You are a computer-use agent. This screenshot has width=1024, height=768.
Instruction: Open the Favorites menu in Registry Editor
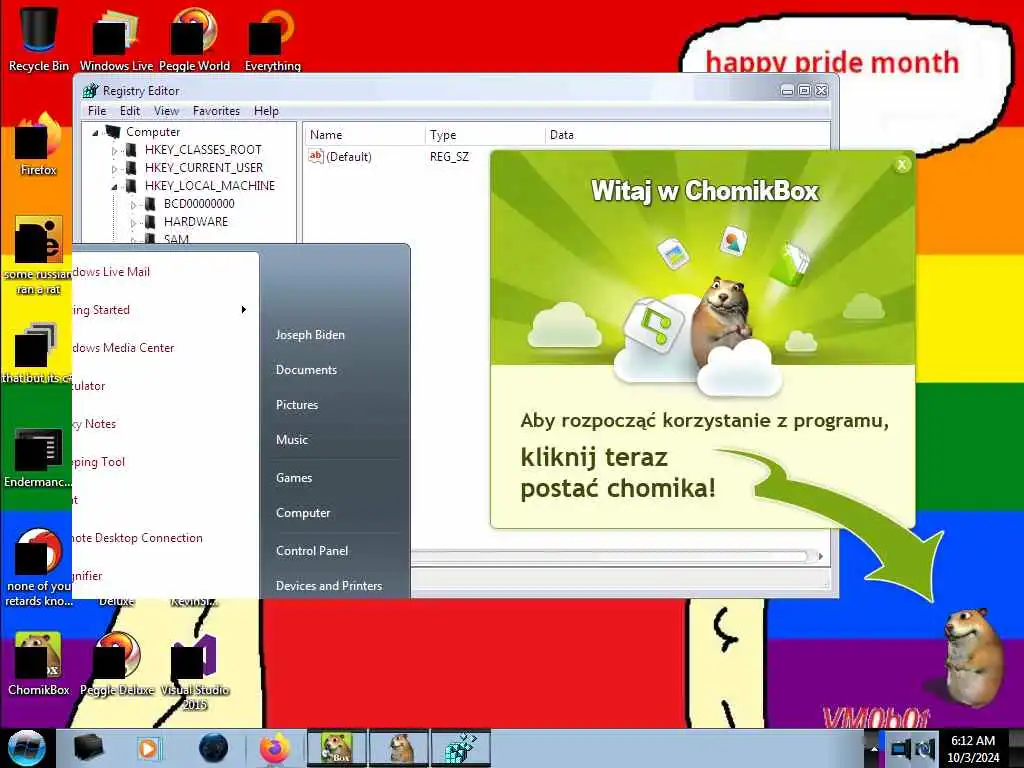[x=216, y=111]
